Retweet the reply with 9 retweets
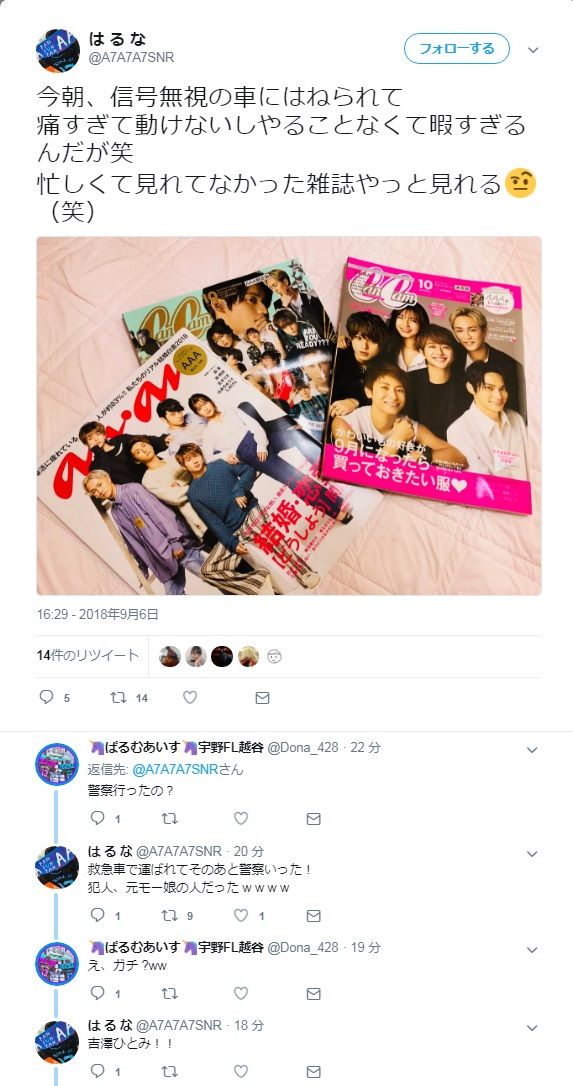Screen dimensions: 573x1086 coord(170,916)
